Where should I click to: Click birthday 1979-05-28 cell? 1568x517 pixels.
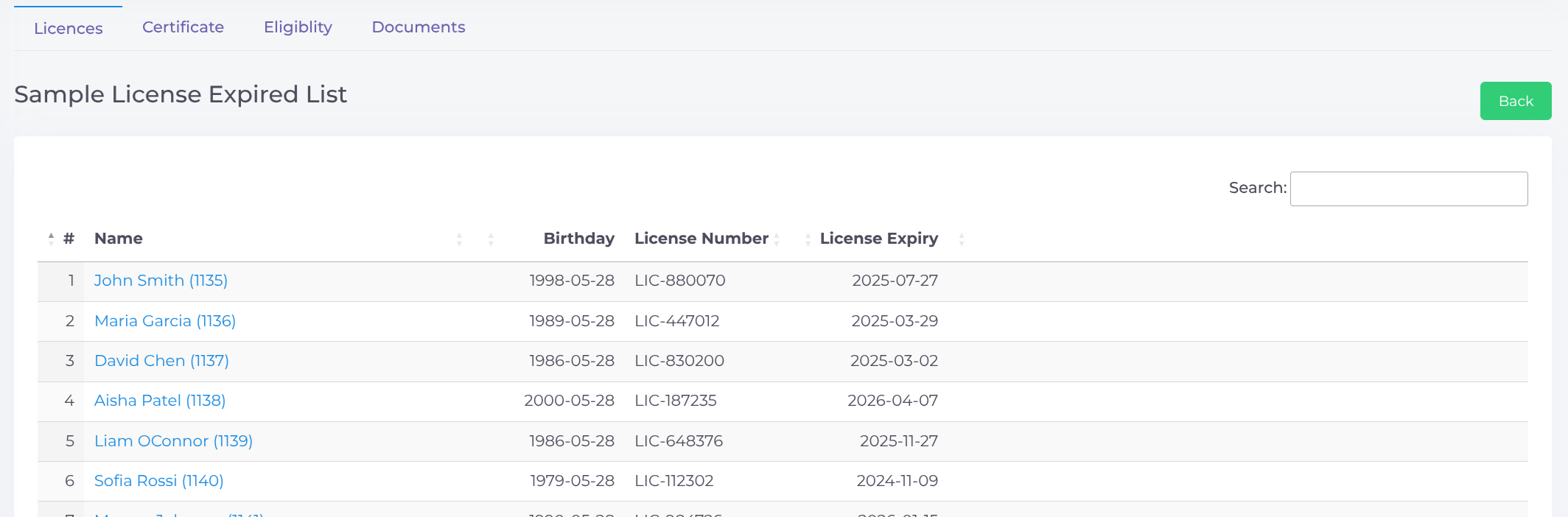pyautogui.click(x=573, y=481)
